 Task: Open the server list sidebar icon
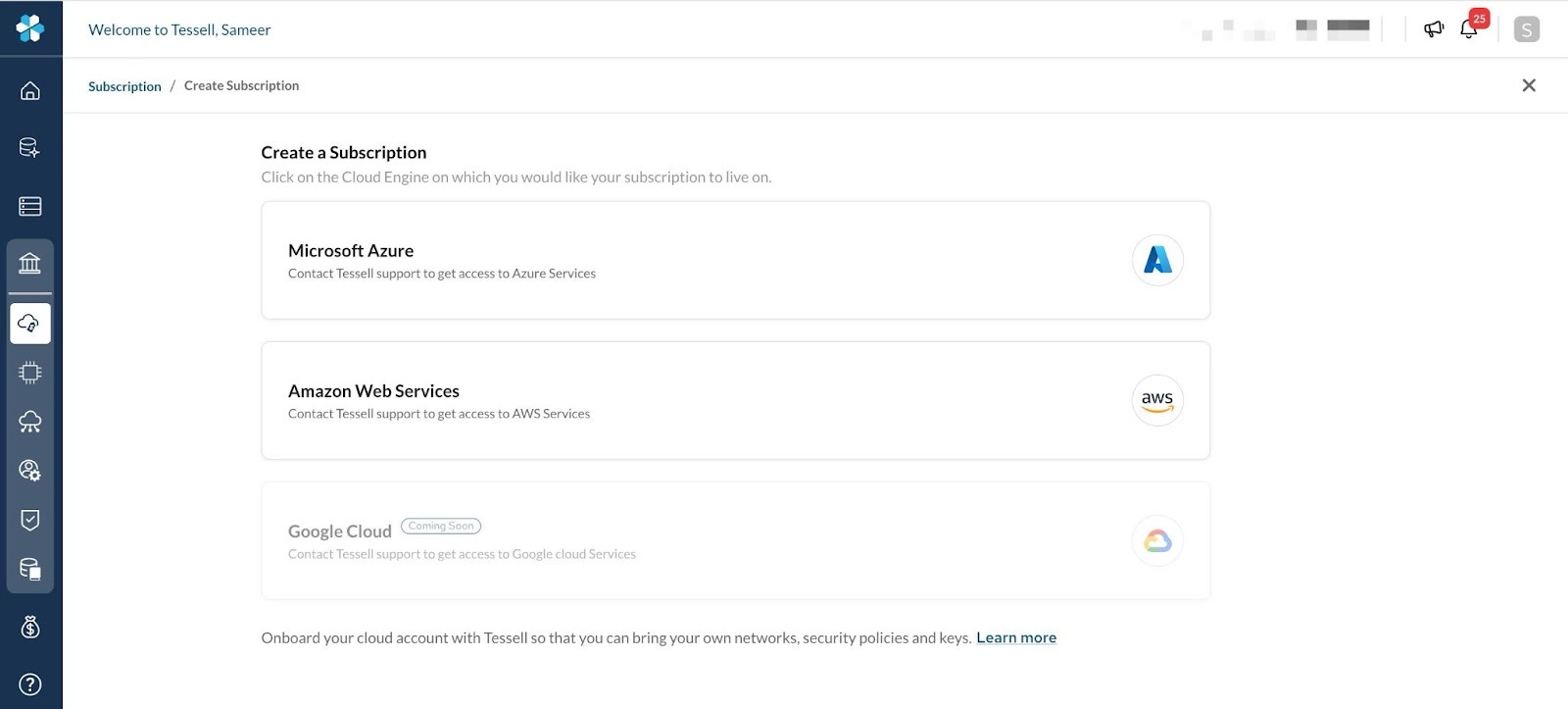click(x=30, y=206)
